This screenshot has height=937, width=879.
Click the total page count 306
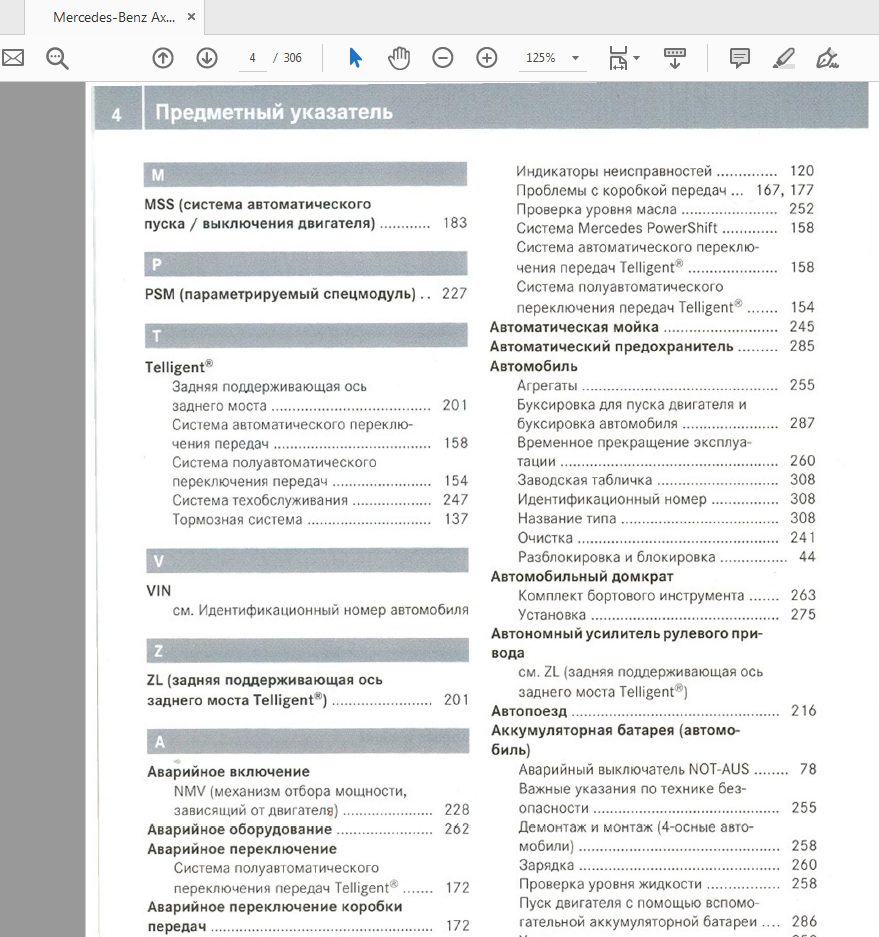click(292, 58)
